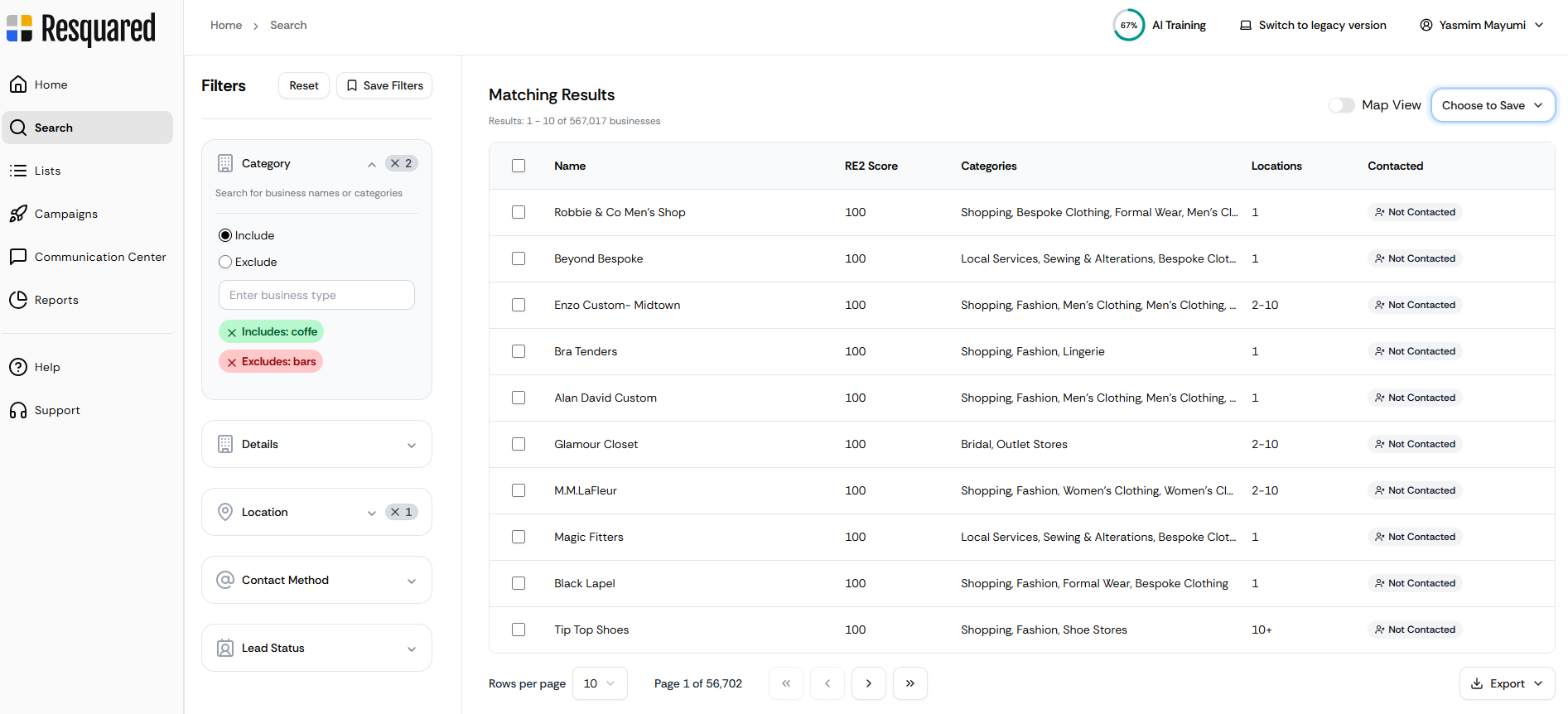
Task: Tick the select-all checkbox in table header
Action: click(519, 166)
